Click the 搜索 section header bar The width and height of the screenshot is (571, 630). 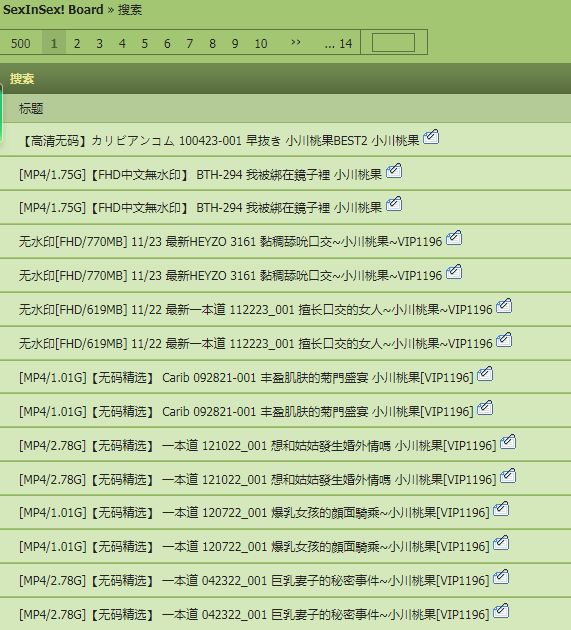click(x=285, y=78)
